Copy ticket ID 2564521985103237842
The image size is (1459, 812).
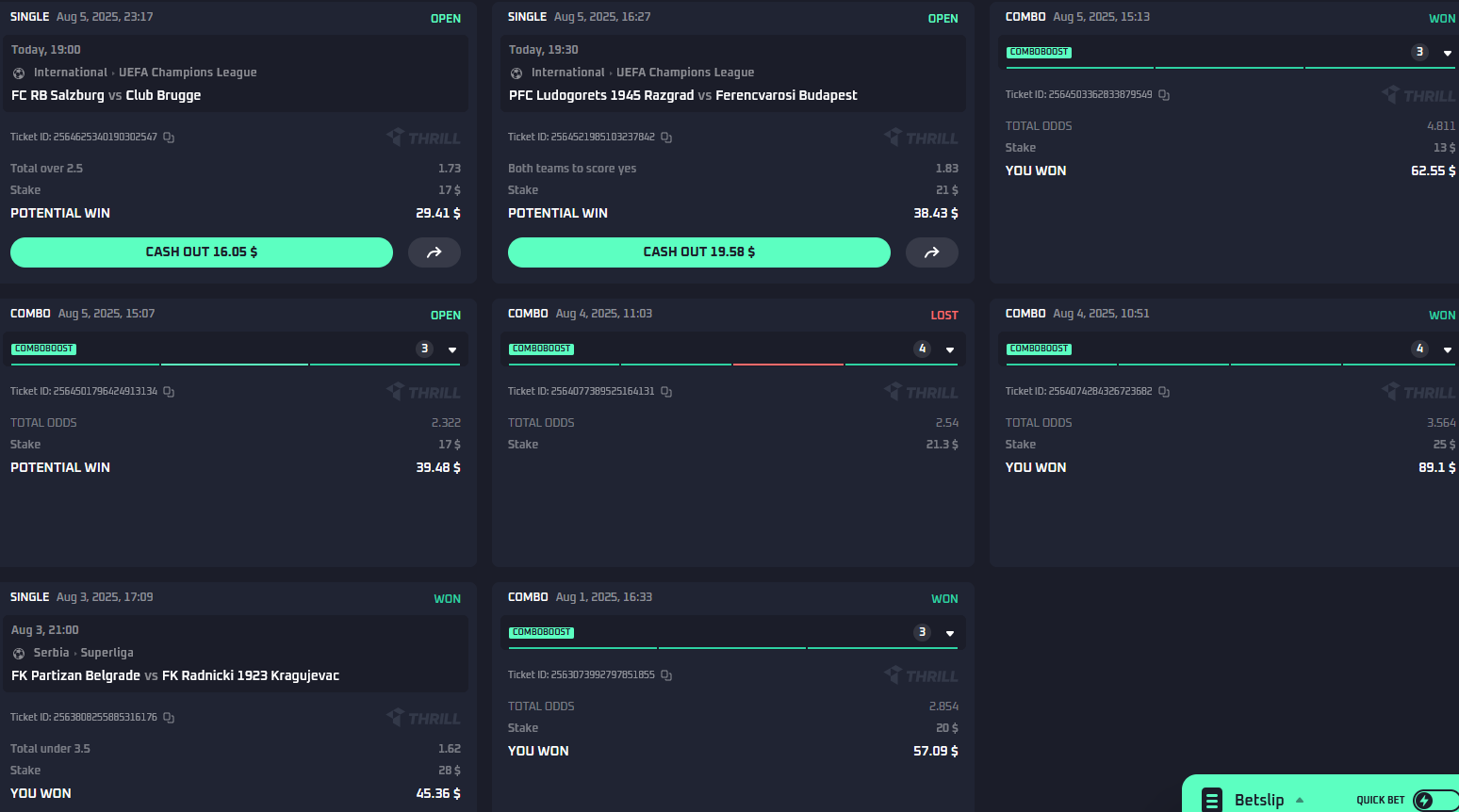click(x=666, y=138)
